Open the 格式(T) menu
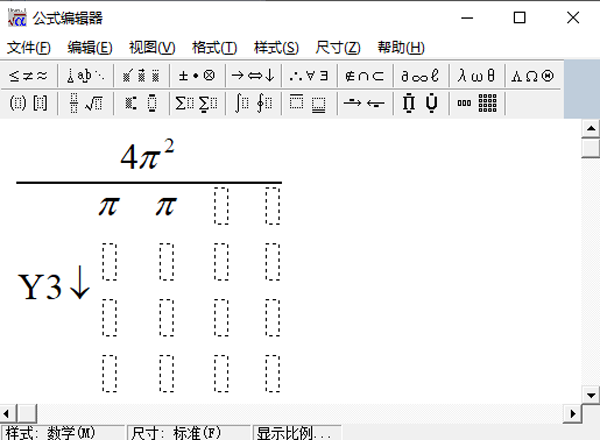600x440 pixels. [x=214, y=47]
